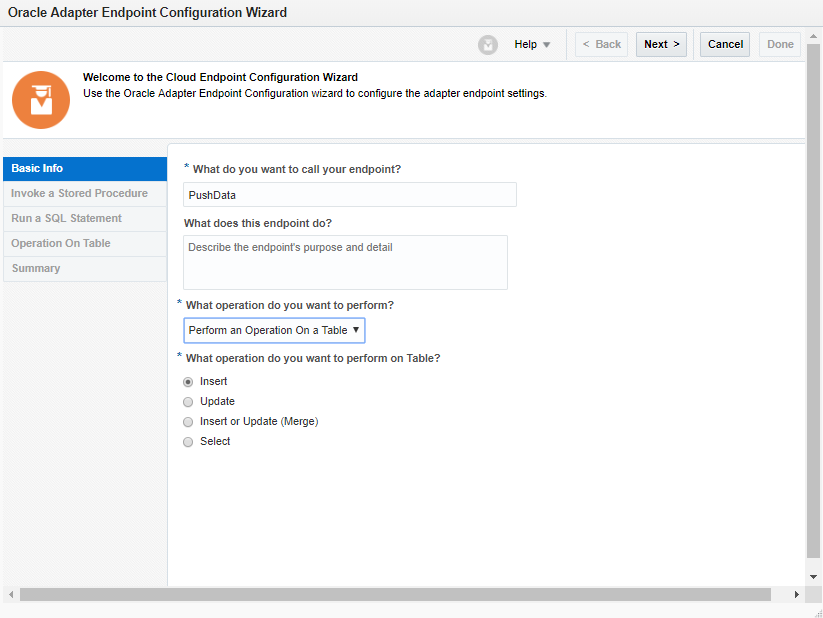Image resolution: width=823 pixels, height=618 pixels.
Task: Open the operation type dropdown
Action: [x=274, y=330]
